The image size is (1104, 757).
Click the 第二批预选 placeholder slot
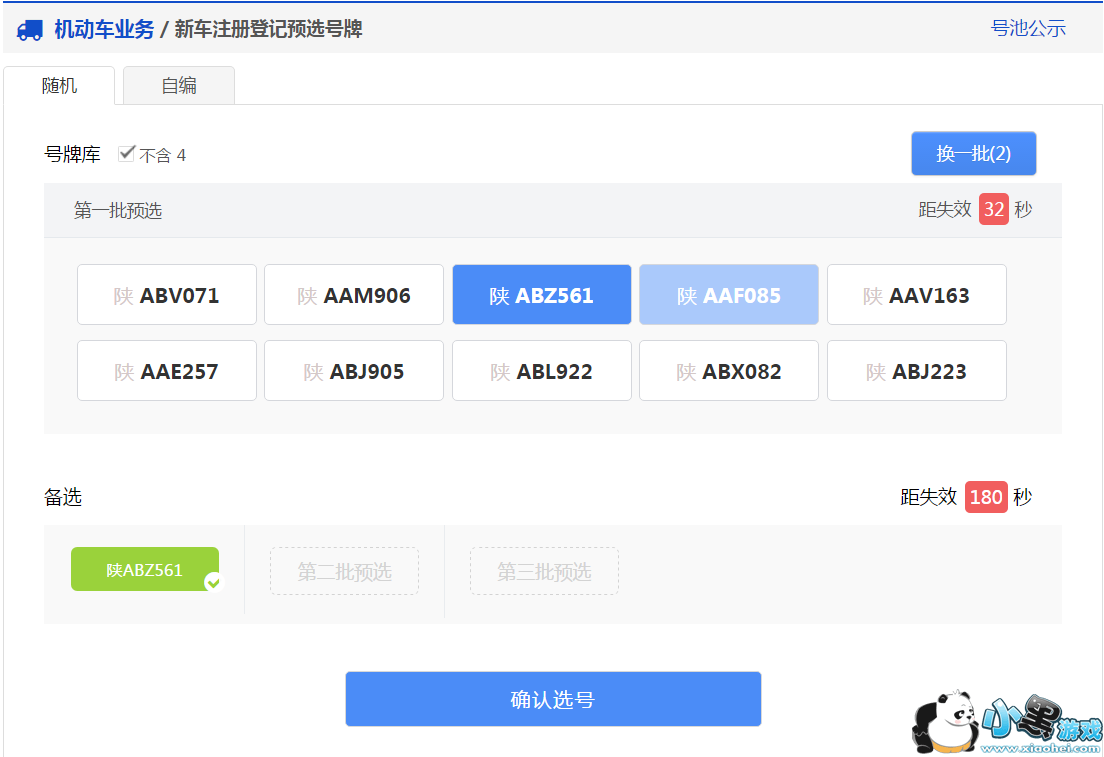pos(344,571)
